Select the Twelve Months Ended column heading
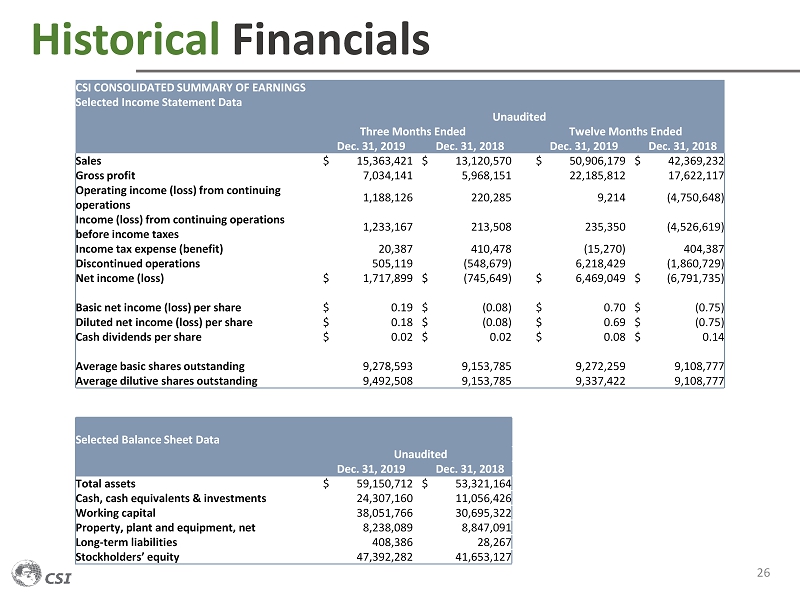The height and width of the screenshot is (600, 800). coord(625,131)
